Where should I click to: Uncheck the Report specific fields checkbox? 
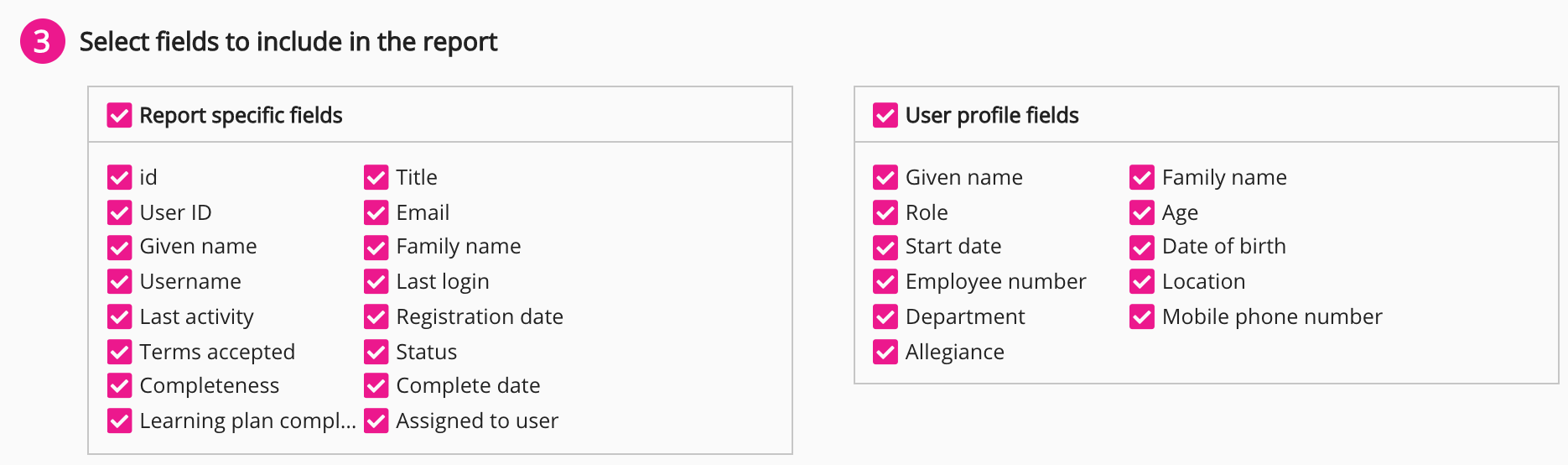[x=120, y=115]
